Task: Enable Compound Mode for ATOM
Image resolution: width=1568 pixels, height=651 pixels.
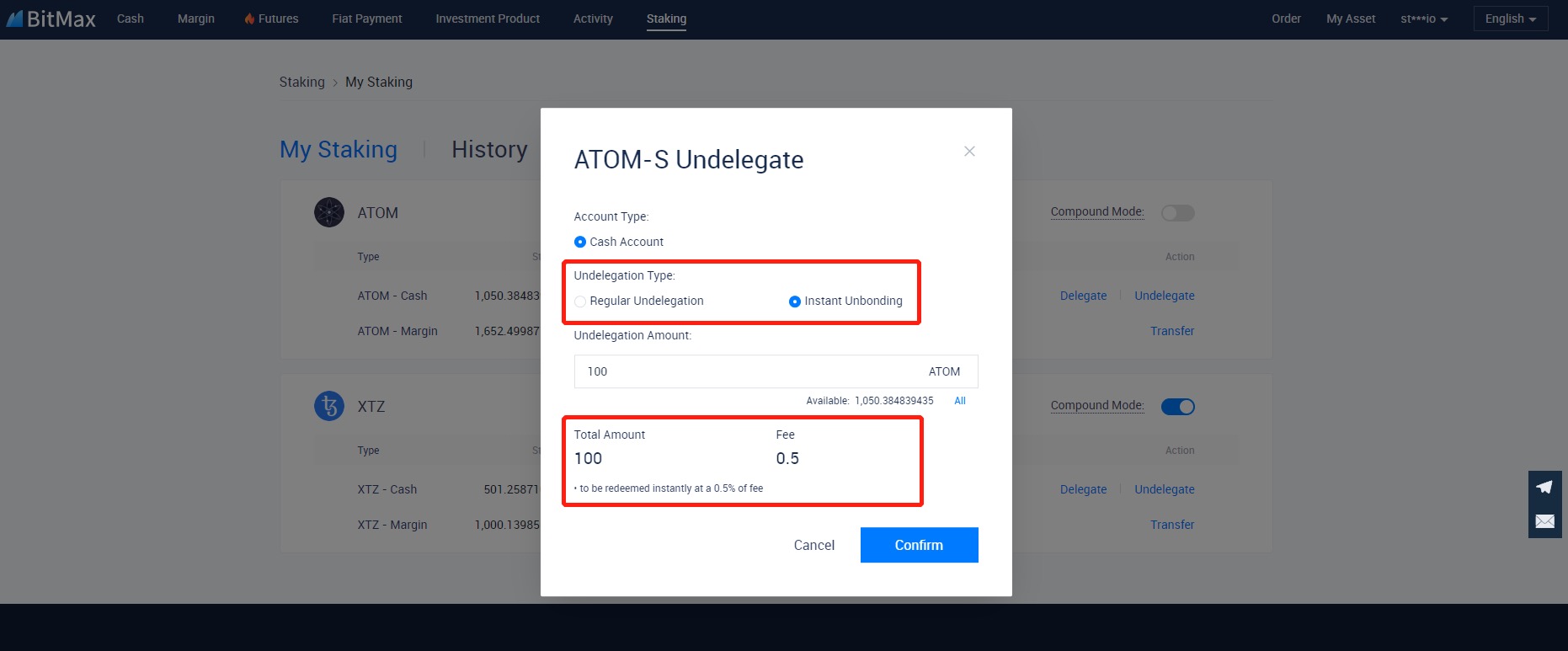Action: (1177, 213)
